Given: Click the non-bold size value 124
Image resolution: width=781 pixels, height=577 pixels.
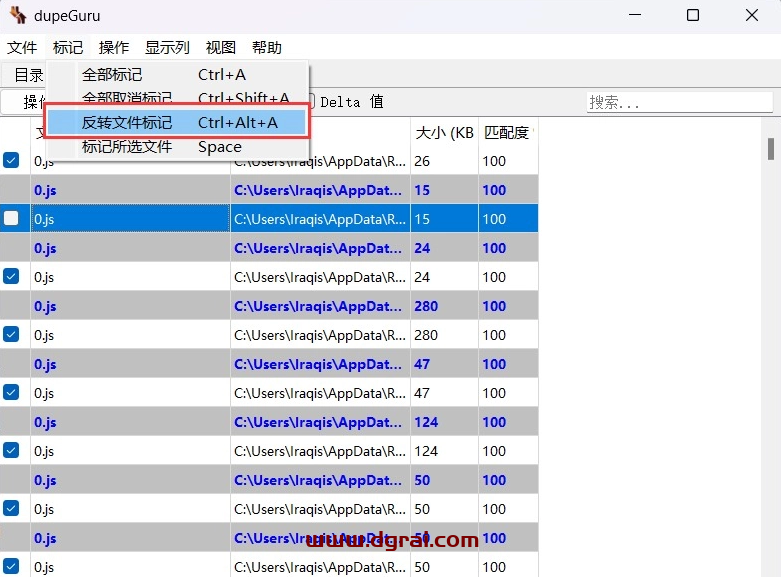Looking at the screenshot, I should (x=426, y=451).
